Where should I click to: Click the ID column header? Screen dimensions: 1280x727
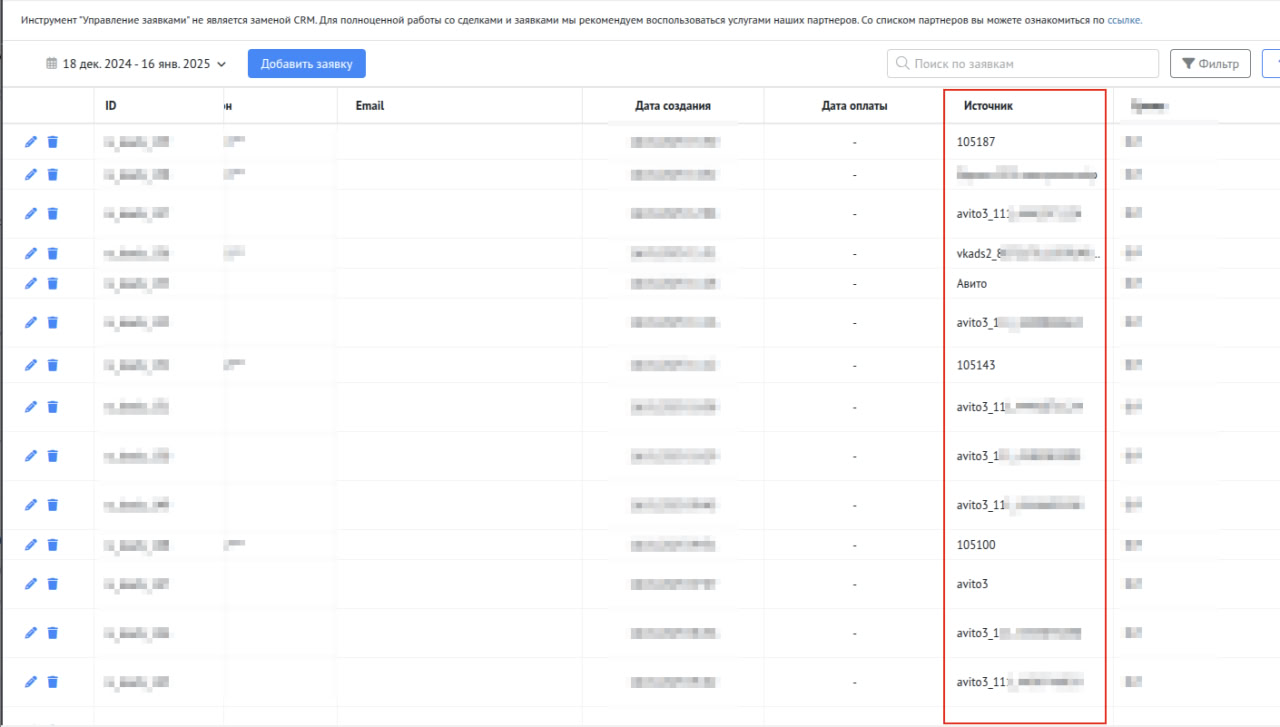(111, 106)
